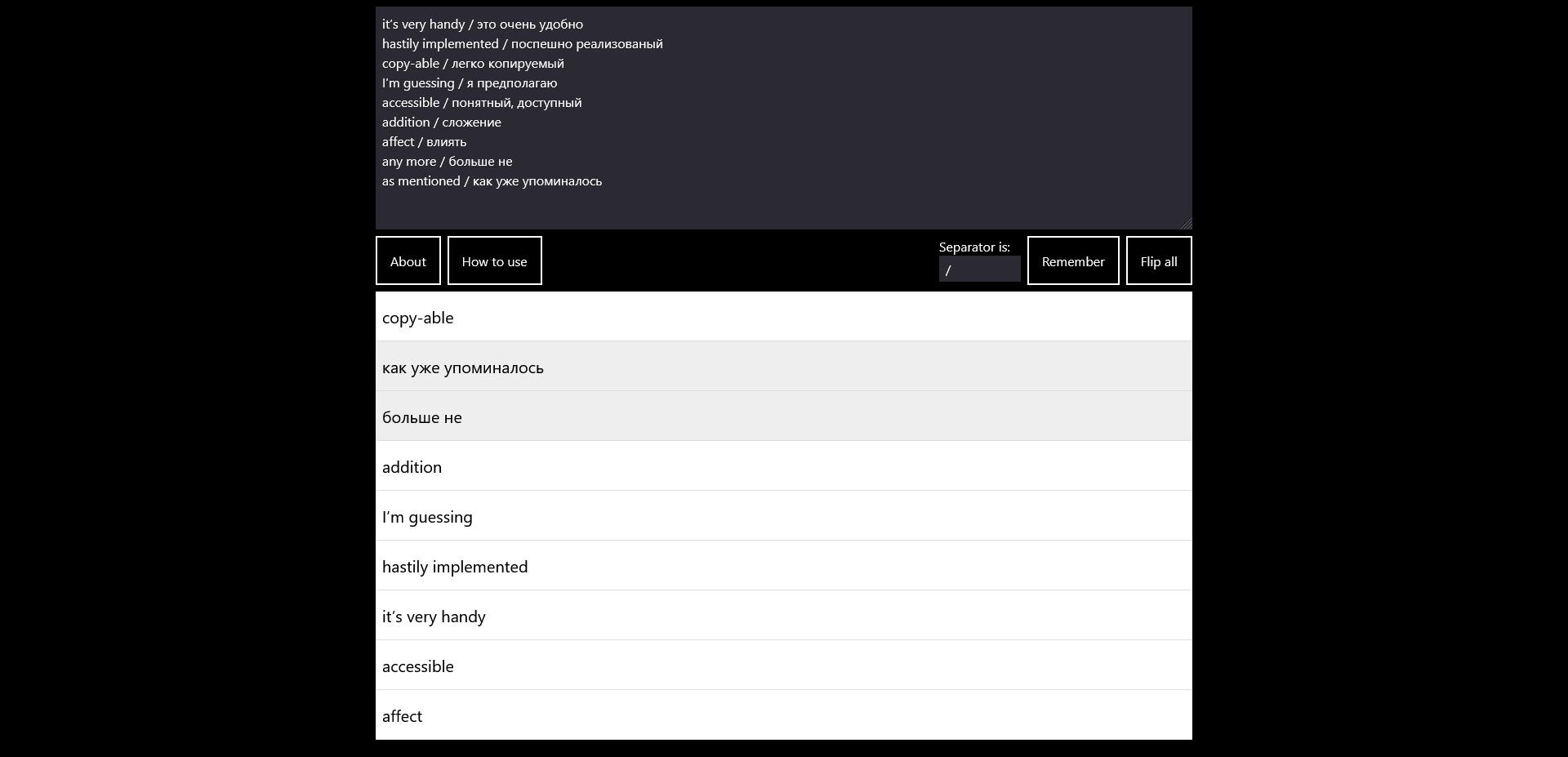Open the How to use instructions
The height and width of the screenshot is (757, 1568).
(x=494, y=260)
